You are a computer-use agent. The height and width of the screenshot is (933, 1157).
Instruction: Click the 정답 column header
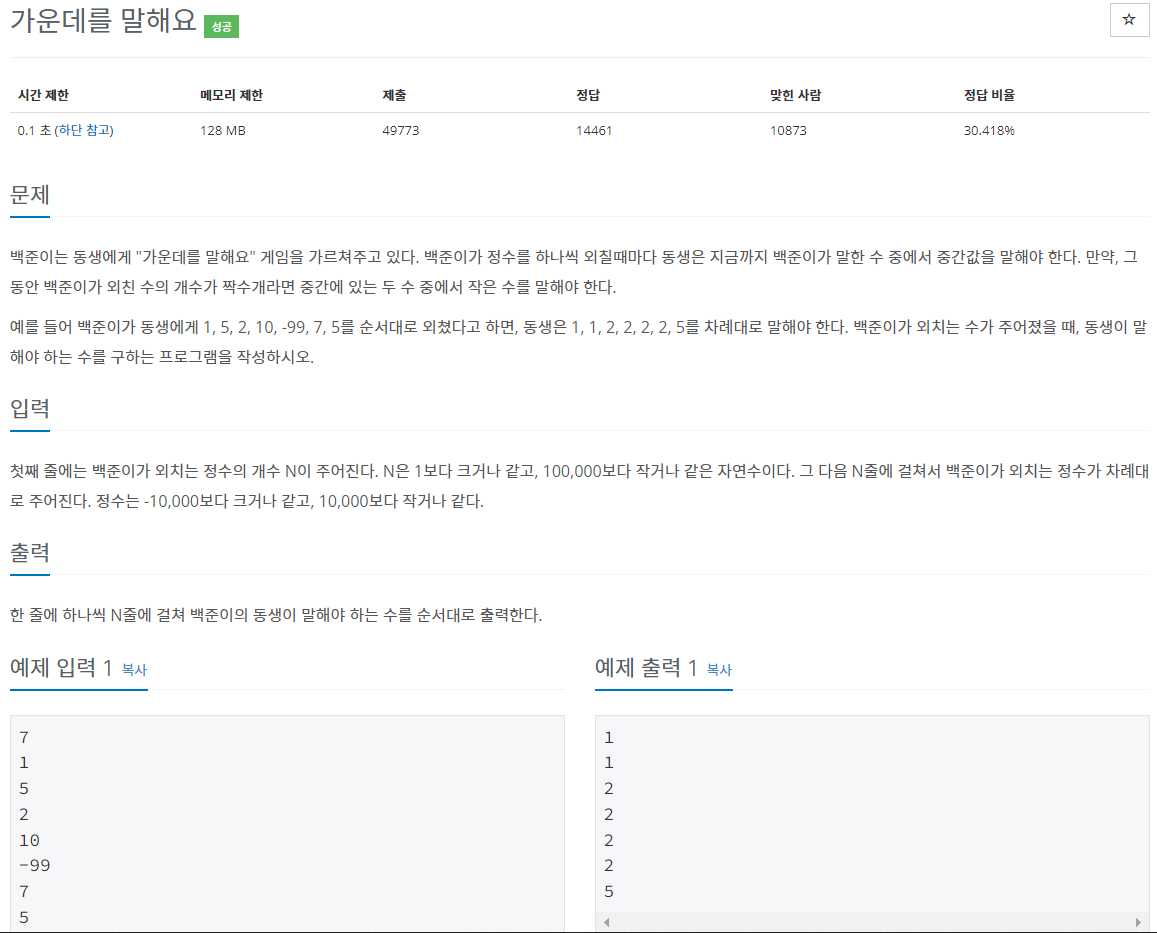point(588,95)
